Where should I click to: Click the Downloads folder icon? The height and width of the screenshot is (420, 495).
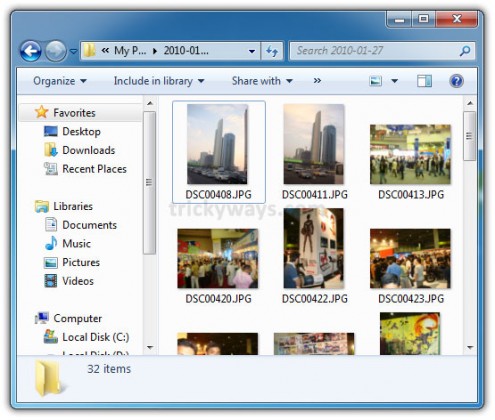[x=51, y=150]
